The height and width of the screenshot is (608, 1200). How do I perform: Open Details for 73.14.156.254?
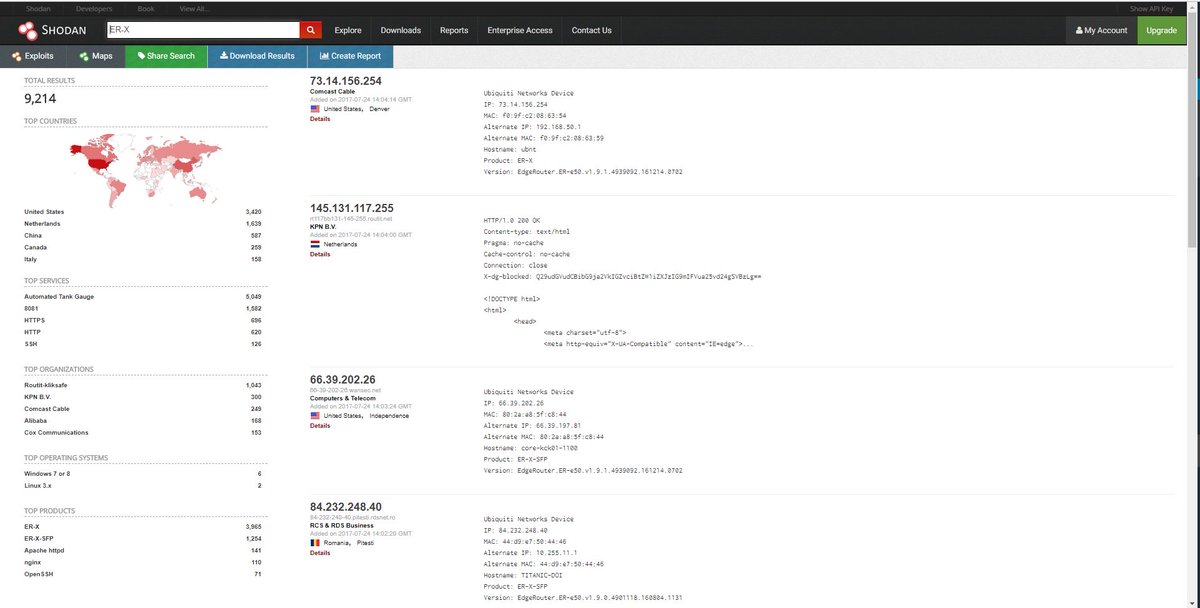tap(320, 118)
